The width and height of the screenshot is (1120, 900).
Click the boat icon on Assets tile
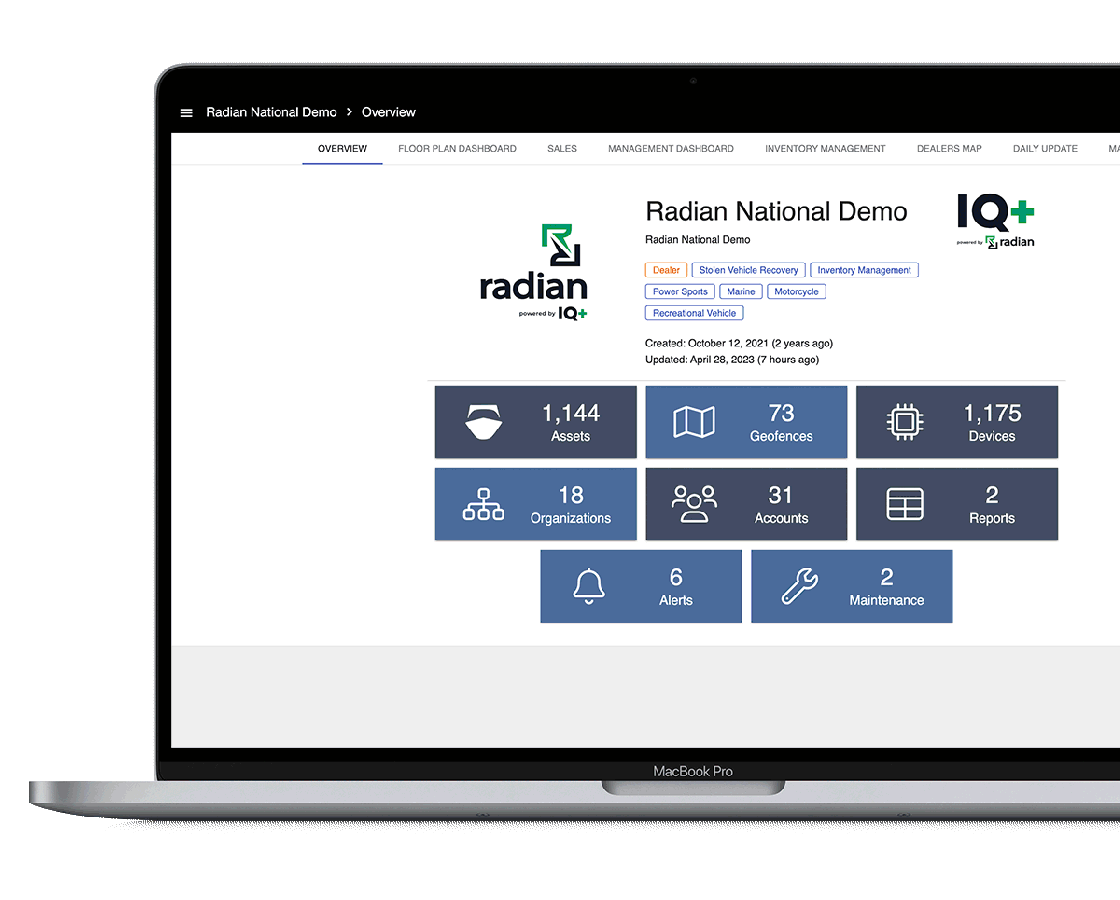tap(483, 422)
